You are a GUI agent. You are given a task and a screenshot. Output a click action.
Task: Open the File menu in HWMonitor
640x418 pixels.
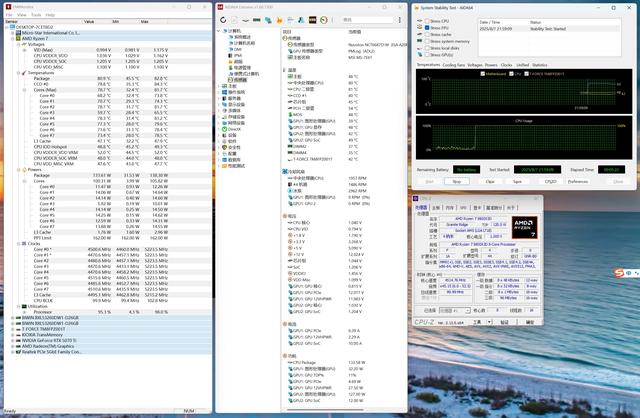click(x=9, y=15)
